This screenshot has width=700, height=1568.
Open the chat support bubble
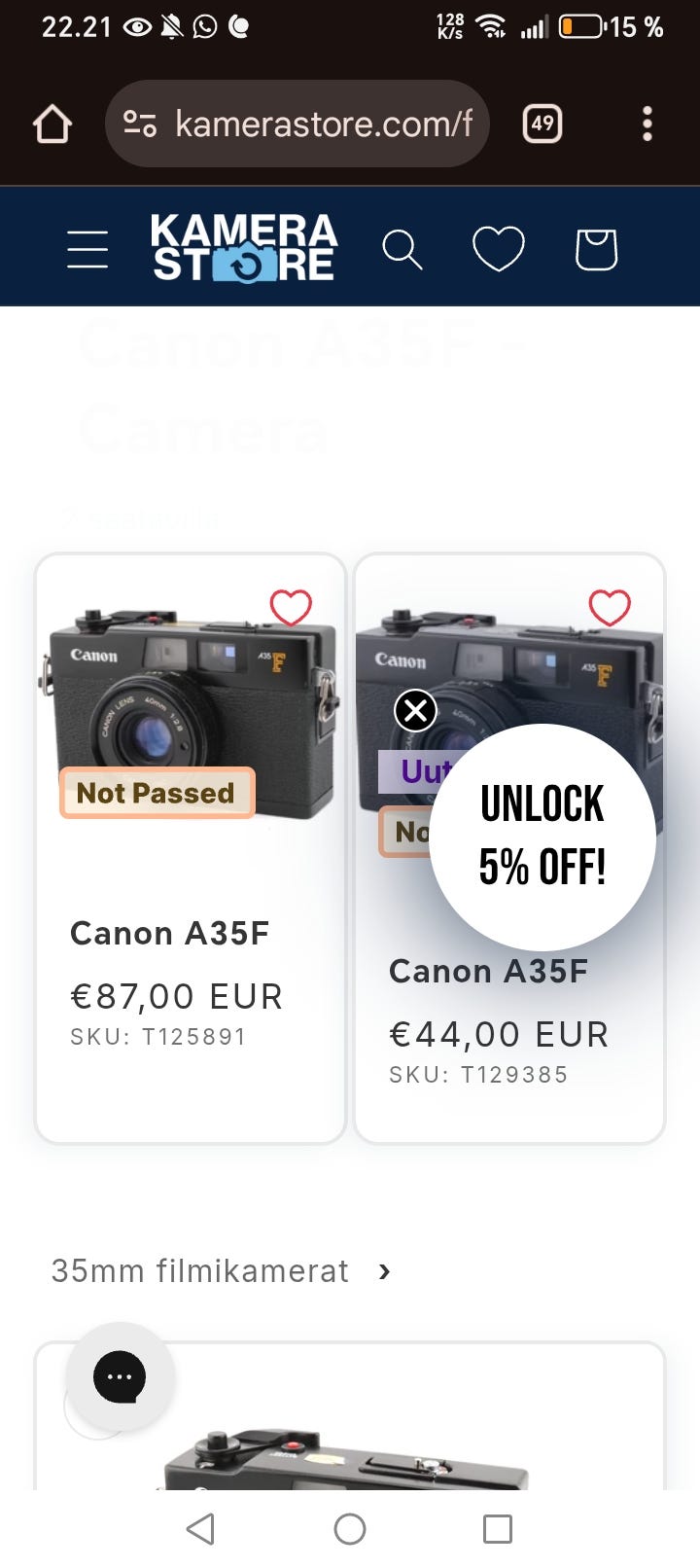[x=120, y=1376]
